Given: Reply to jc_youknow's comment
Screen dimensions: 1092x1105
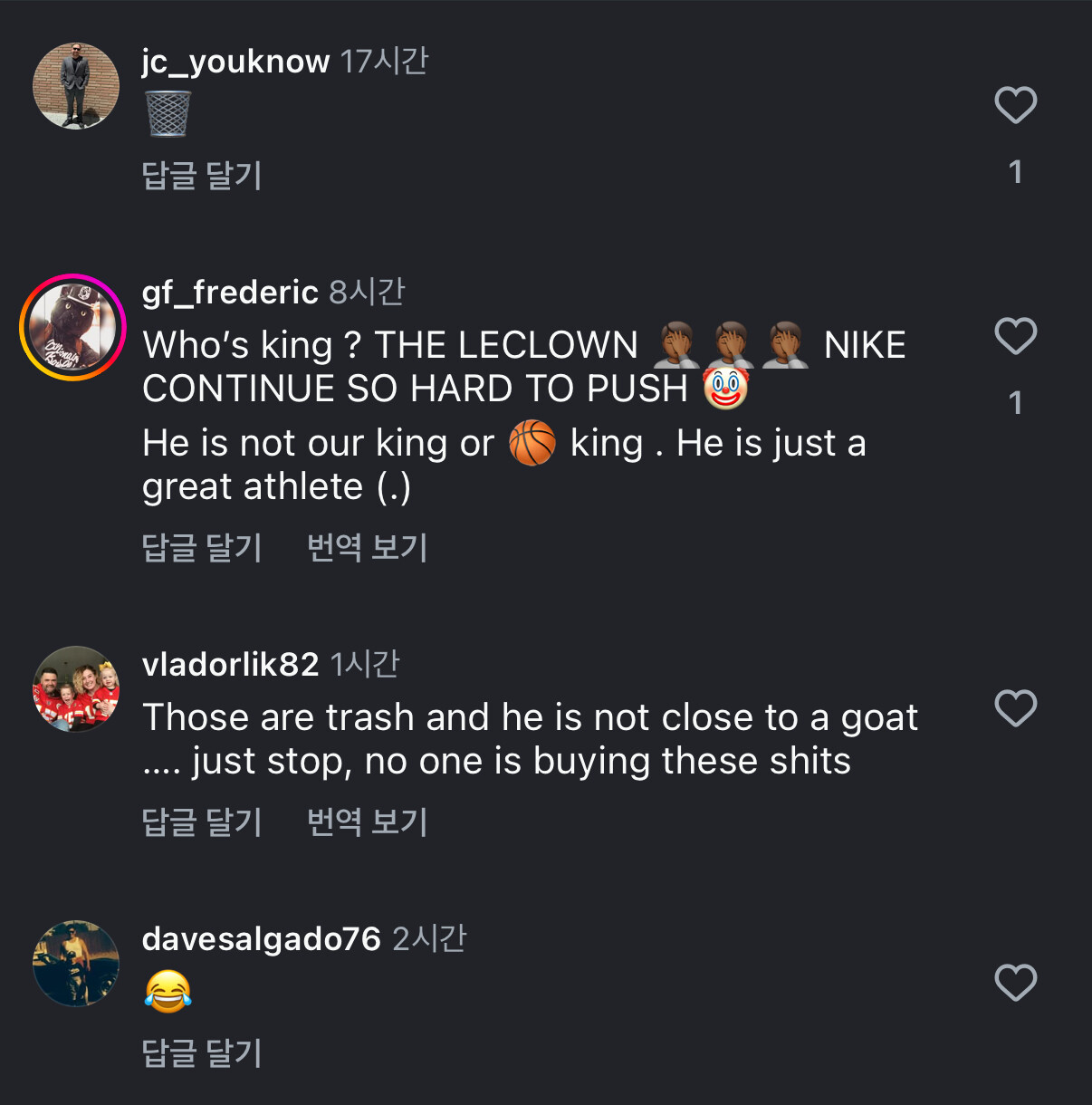Looking at the screenshot, I should click(202, 176).
